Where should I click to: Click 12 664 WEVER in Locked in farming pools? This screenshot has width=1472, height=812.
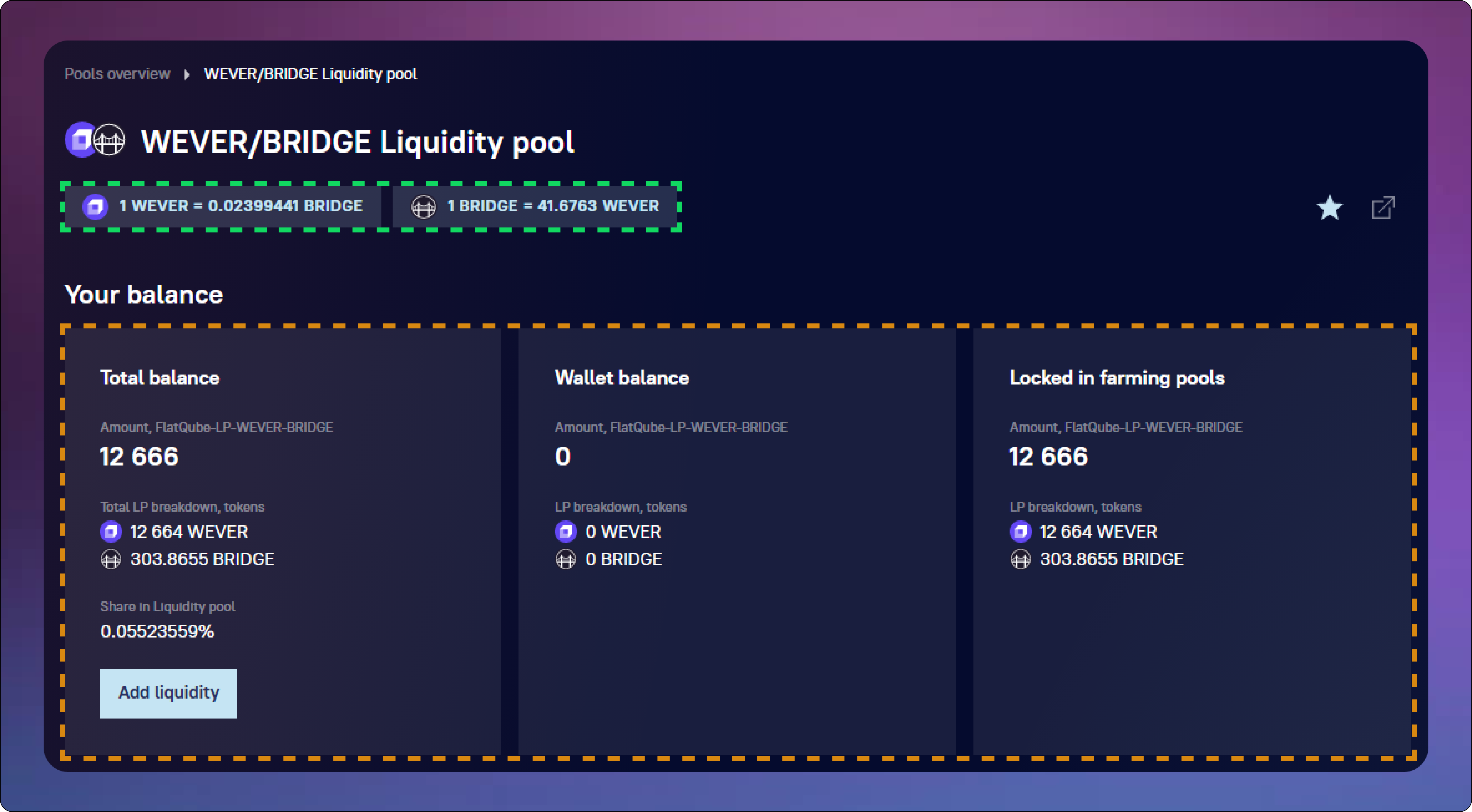(x=1098, y=532)
